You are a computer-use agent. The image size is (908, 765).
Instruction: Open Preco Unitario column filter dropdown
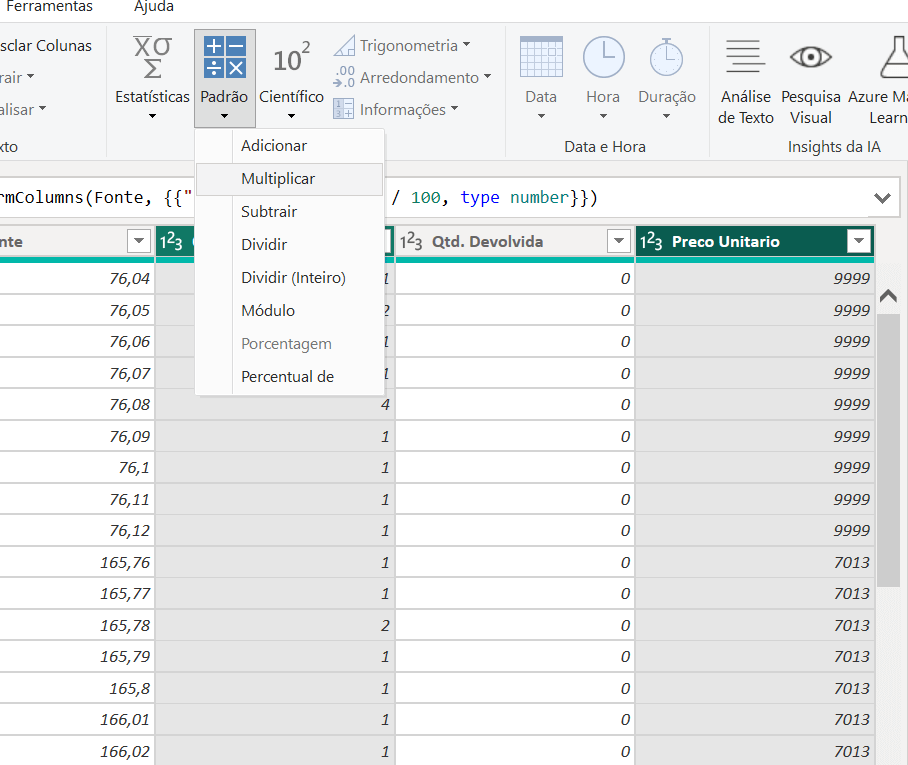pos(859,241)
